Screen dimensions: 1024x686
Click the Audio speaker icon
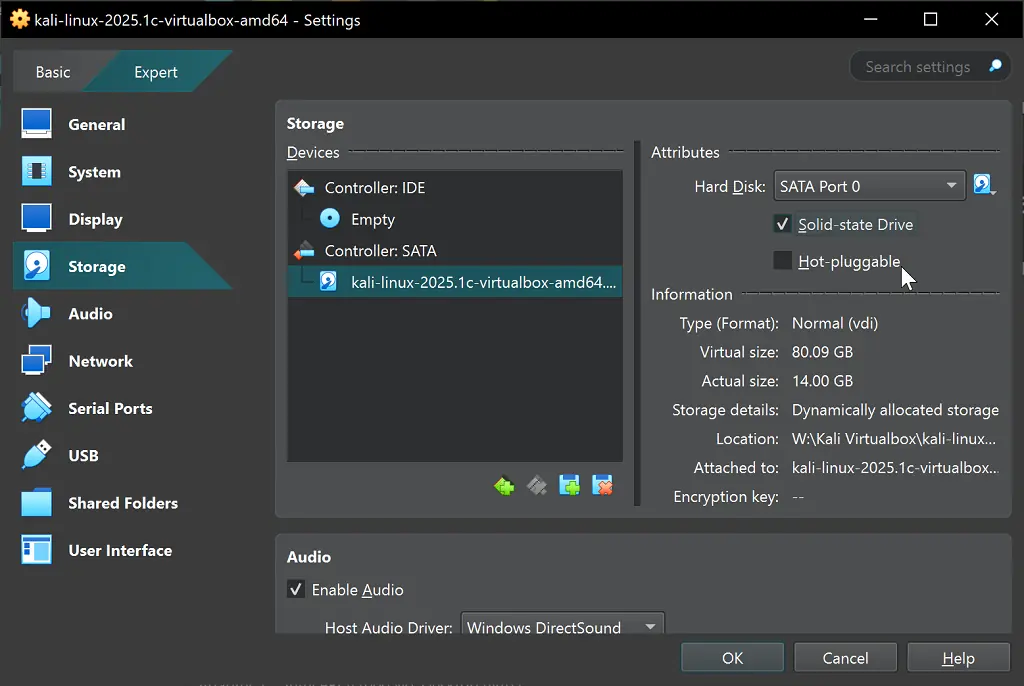[x=36, y=313]
